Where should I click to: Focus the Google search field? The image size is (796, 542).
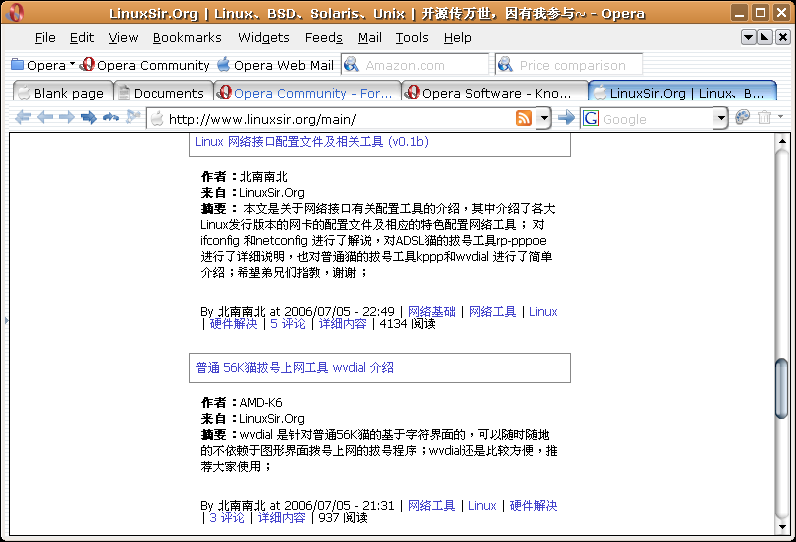[657, 119]
